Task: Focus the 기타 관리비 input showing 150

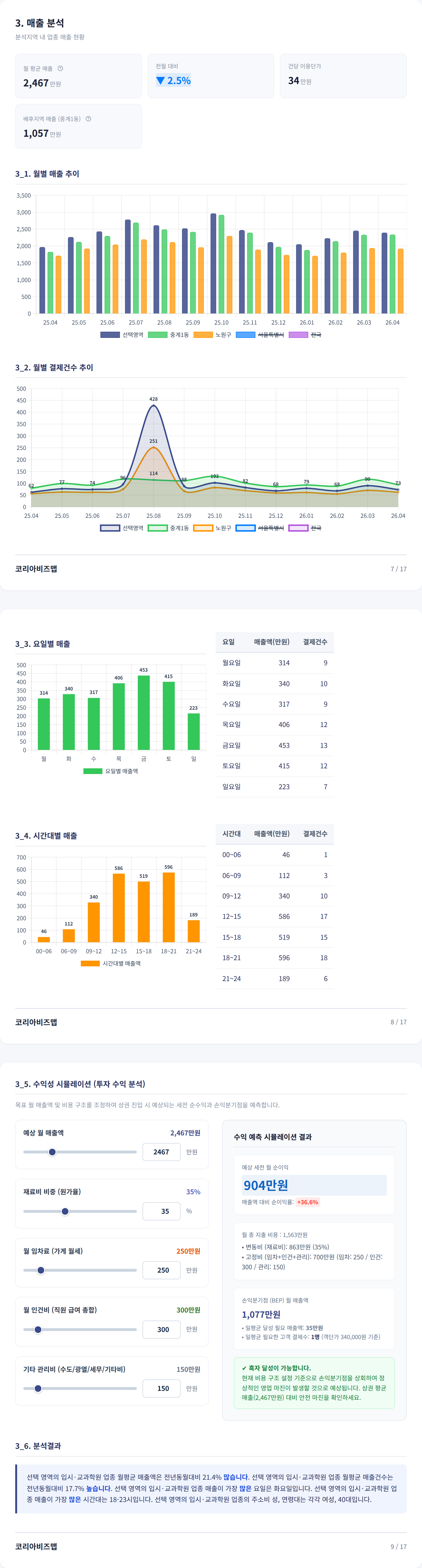Action: [x=161, y=1389]
